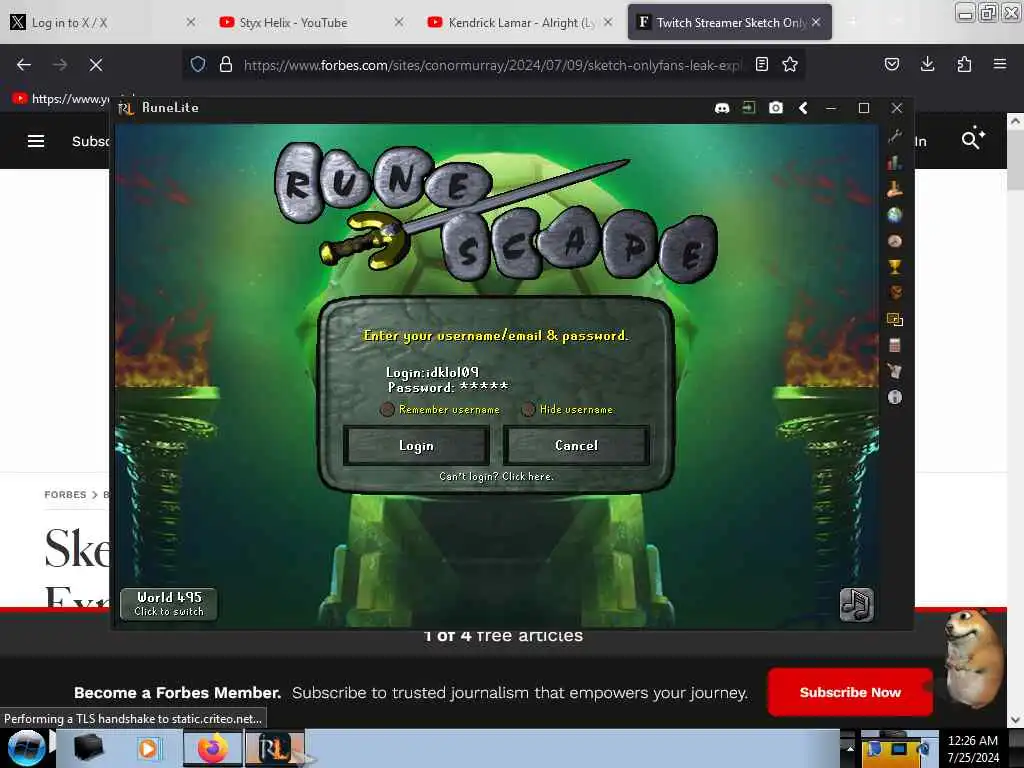
Task: Go back in Firefox
Action: coord(24,65)
